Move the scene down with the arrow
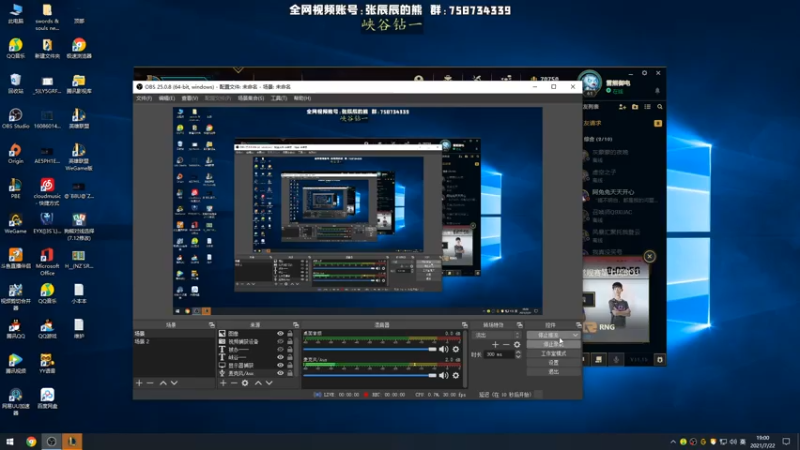Screen dimensions: 800x450 pyautogui.click(x=174, y=383)
